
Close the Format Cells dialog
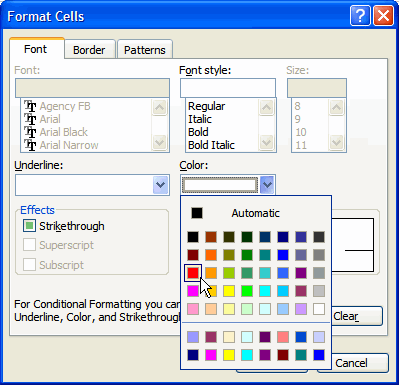(383, 16)
